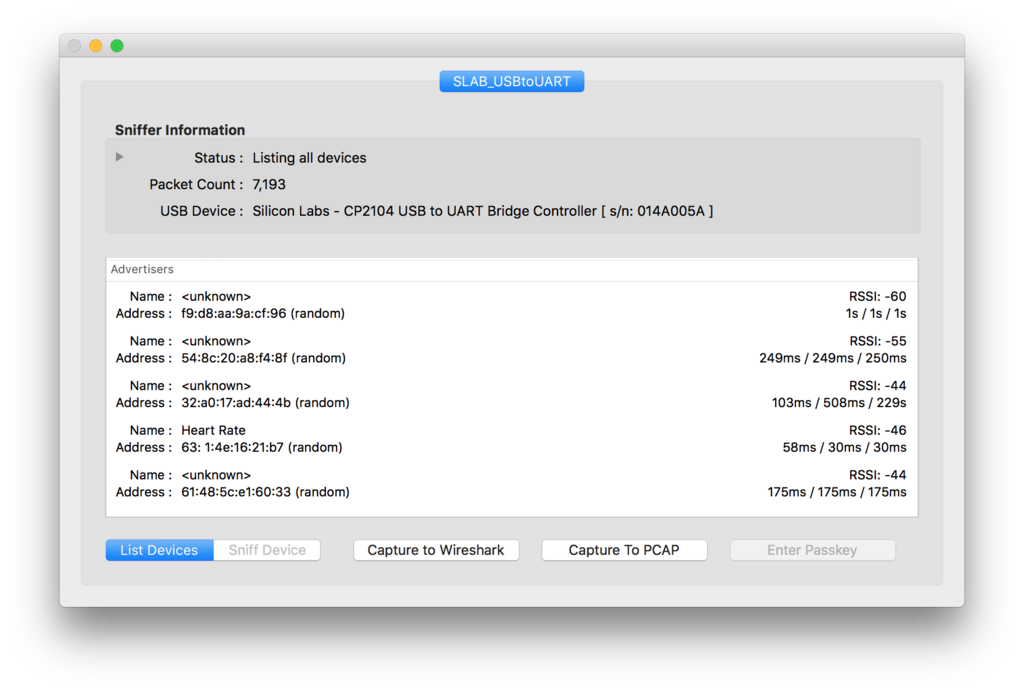Click 103ms / 508ms / 229s interval
Image resolution: width=1024 pixels, height=692 pixels.
[839, 402]
